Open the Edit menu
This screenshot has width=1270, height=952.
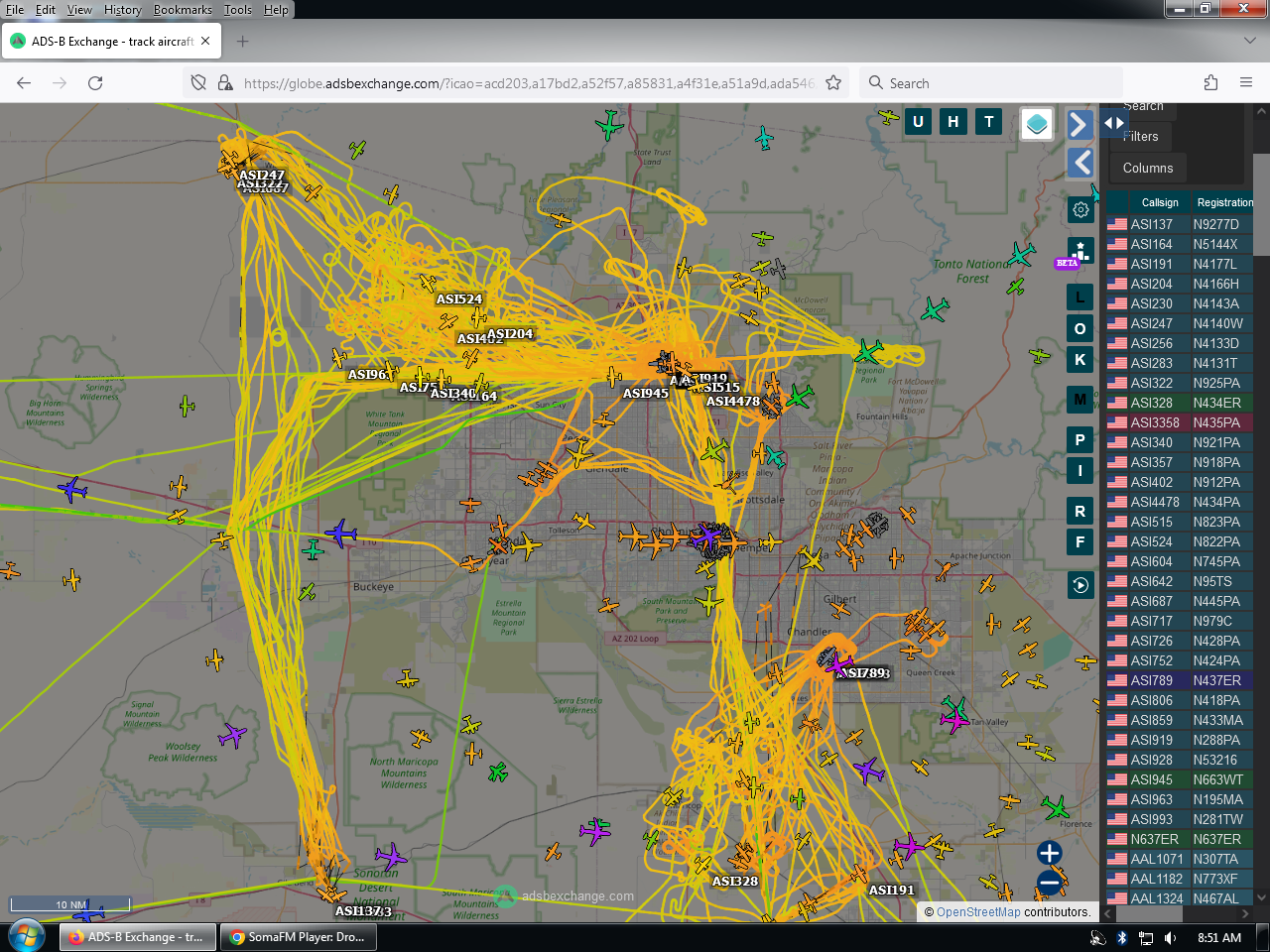(46, 10)
